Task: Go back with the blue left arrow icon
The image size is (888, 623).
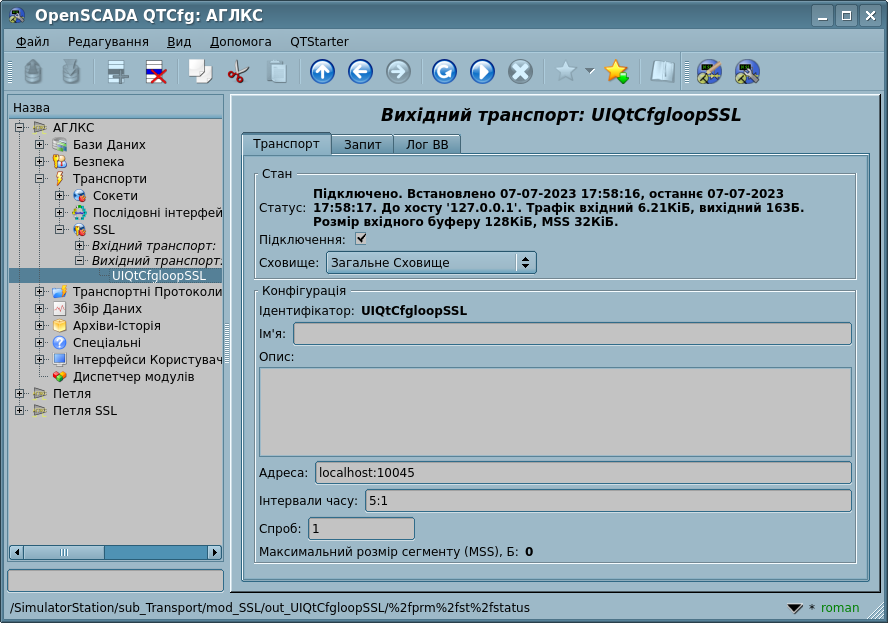Action: tap(360, 72)
